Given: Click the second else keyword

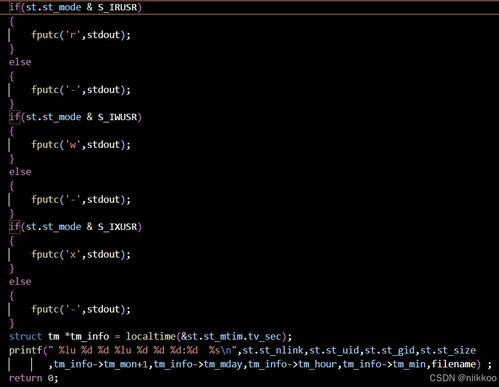Looking at the screenshot, I should [x=20, y=172].
